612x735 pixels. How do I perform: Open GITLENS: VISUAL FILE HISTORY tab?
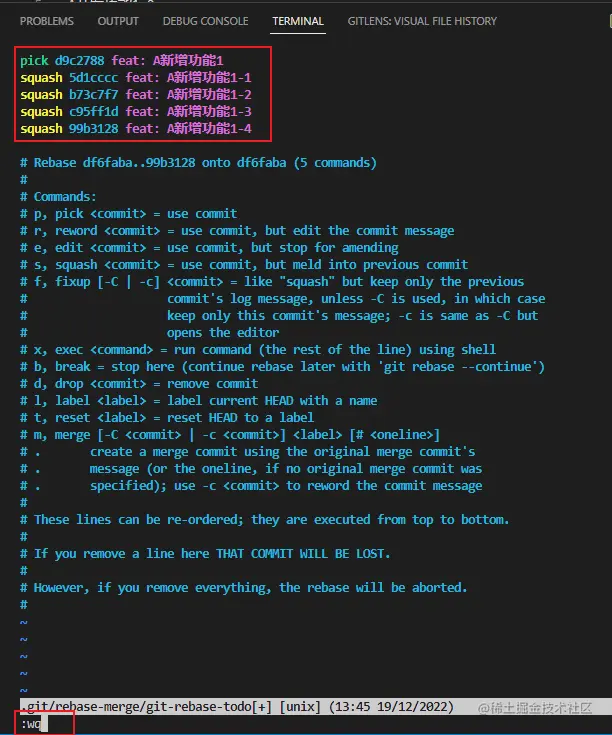(422, 21)
